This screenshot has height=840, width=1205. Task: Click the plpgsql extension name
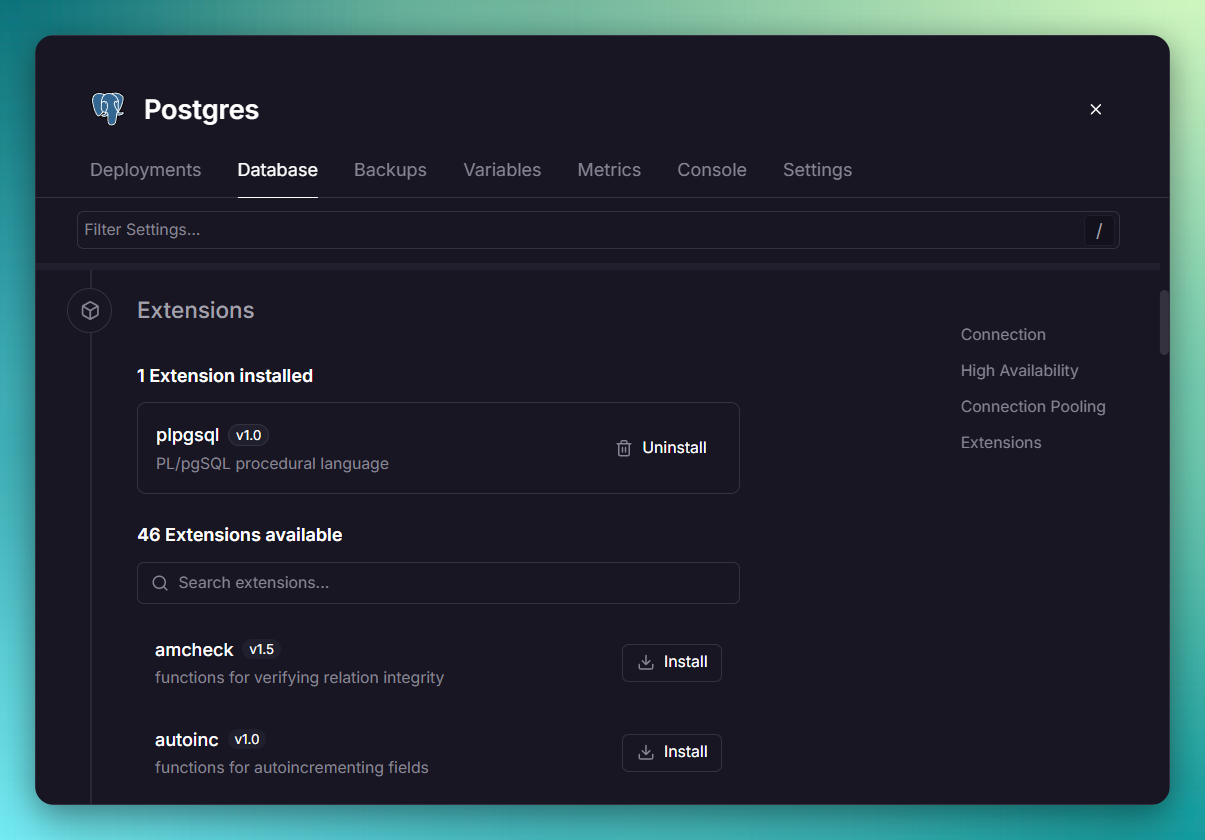pyautogui.click(x=187, y=435)
